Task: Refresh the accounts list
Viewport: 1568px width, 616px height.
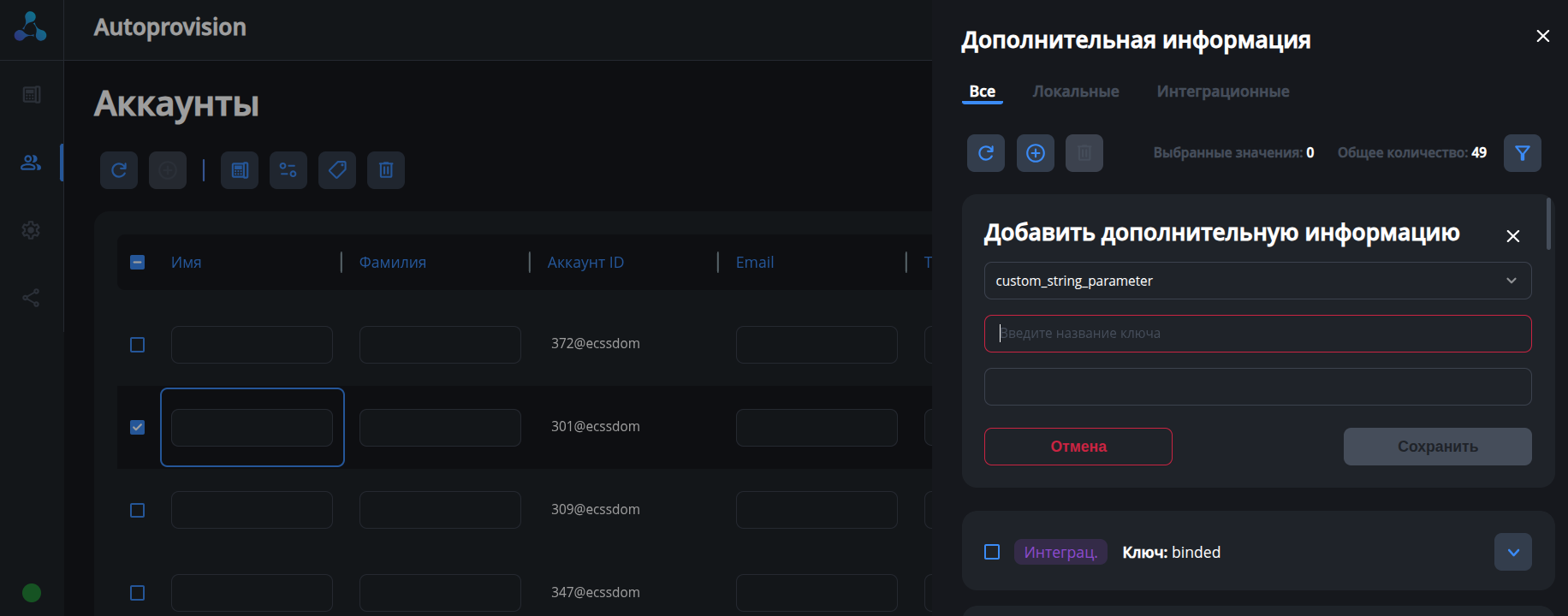Action: 119,170
